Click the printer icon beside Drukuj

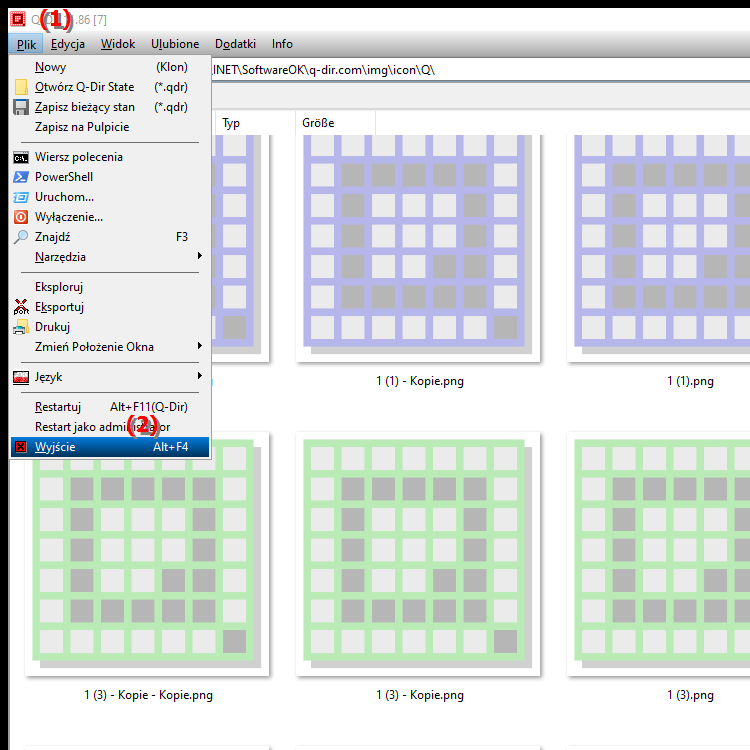click(21, 327)
